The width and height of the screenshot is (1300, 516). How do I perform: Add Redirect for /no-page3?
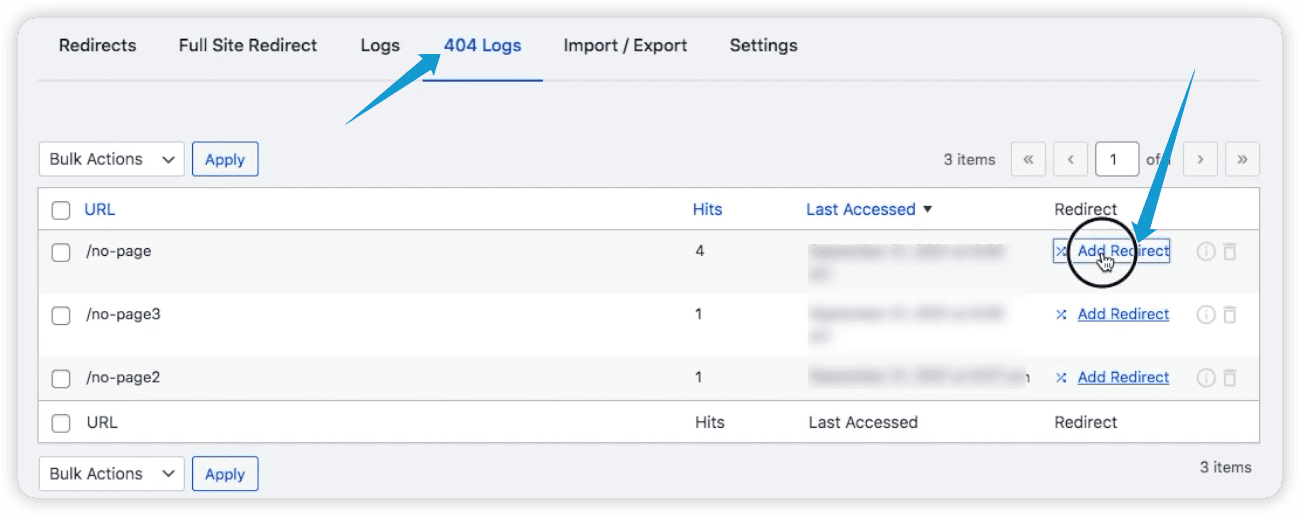1123,314
